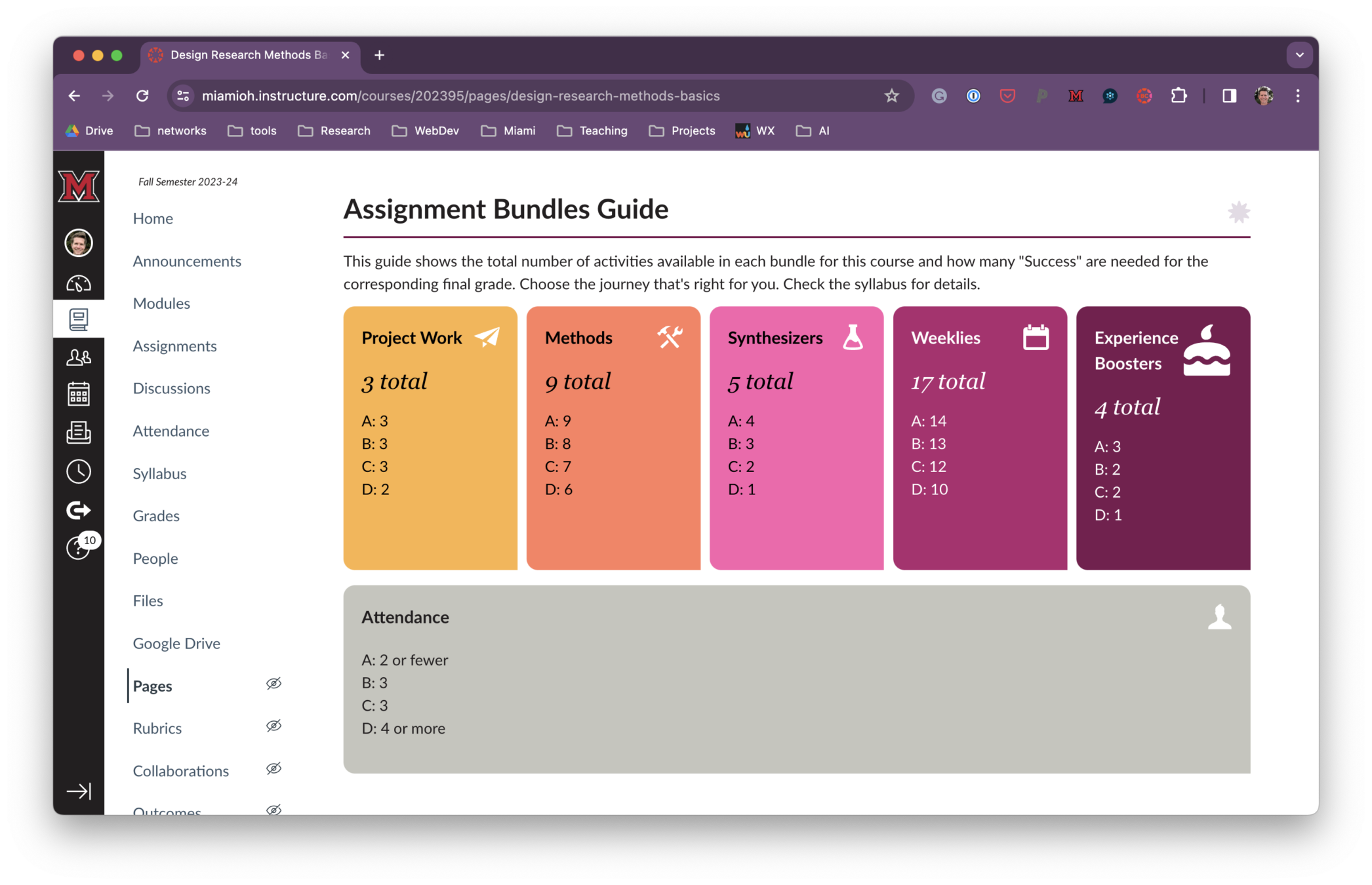Select the Design Research Methods tab
This screenshot has height=885, width=1372.
(248, 55)
